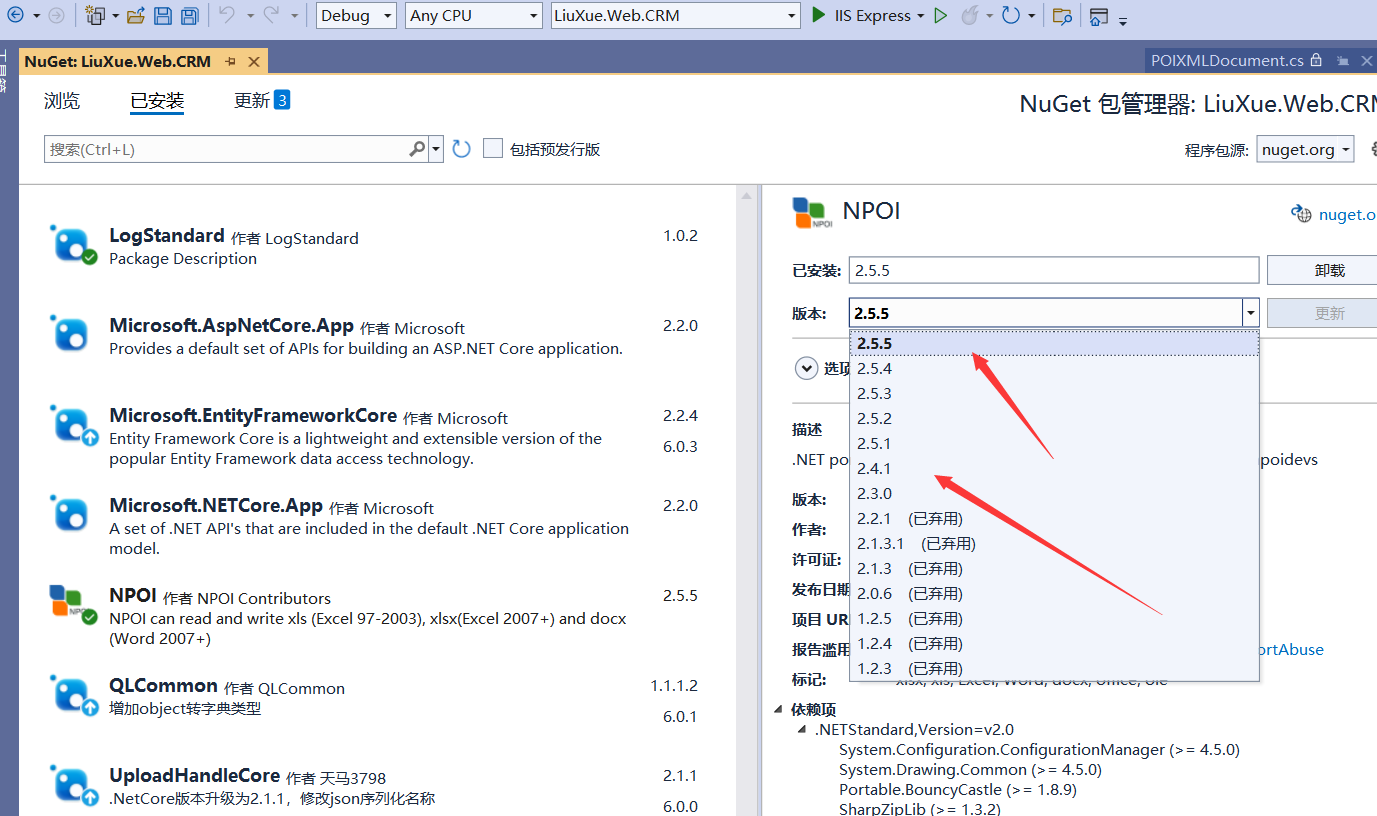1377x816 pixels.
Task: Choose version 2.5.4 from the list
Action: tap(1054, 368)
